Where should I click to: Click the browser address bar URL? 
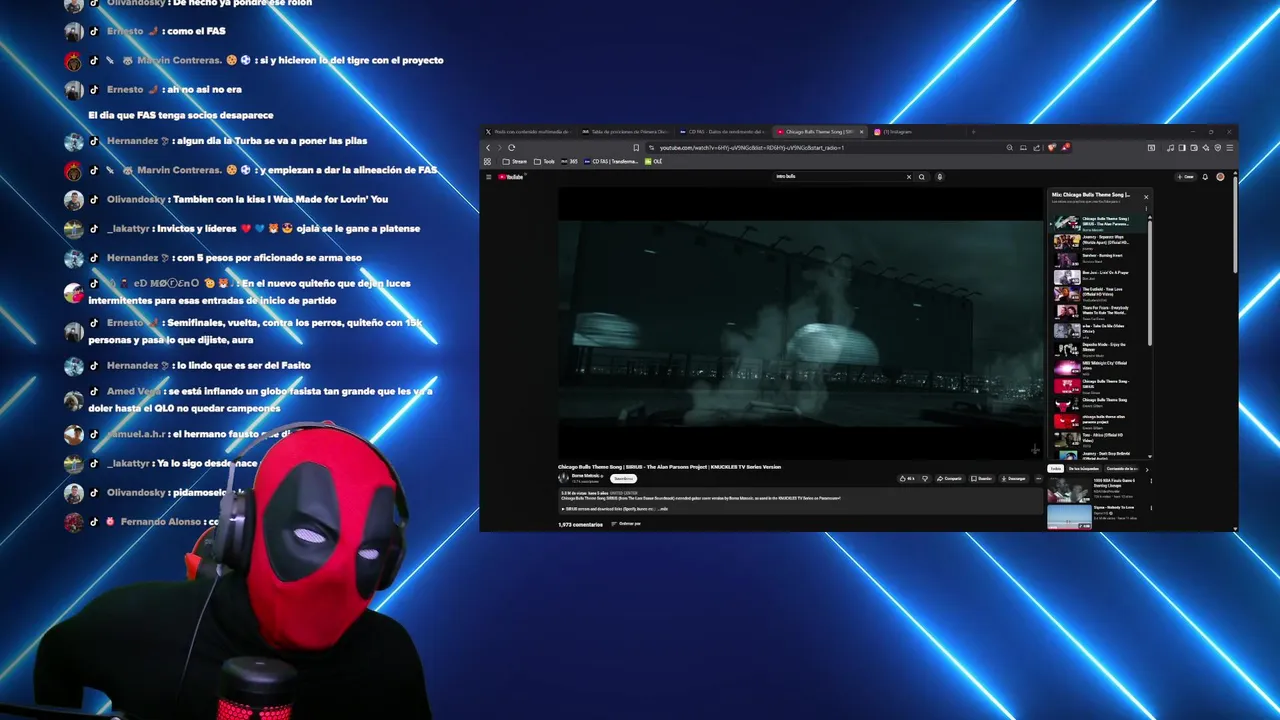point(751,148)
